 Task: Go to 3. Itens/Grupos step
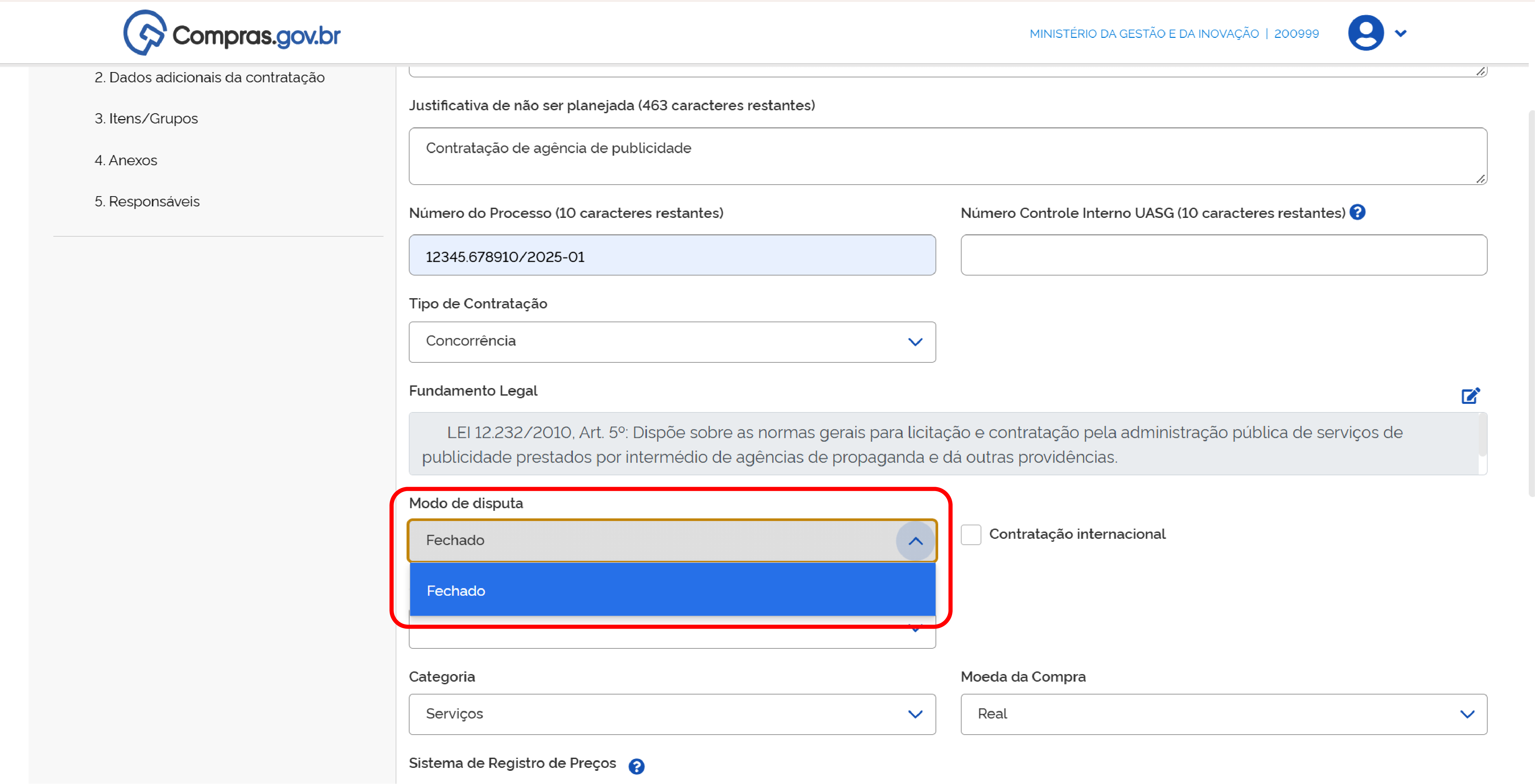146,118
